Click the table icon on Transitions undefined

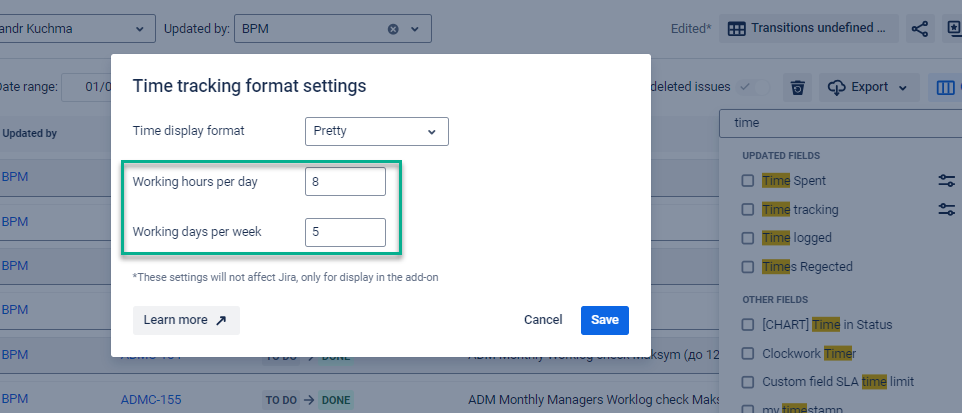pos(736,29)
